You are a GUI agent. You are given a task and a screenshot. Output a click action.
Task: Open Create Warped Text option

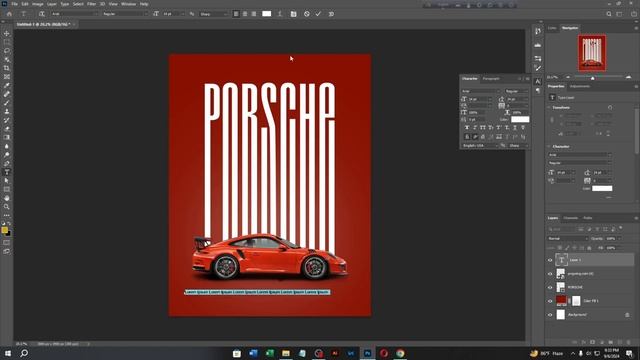280,14
